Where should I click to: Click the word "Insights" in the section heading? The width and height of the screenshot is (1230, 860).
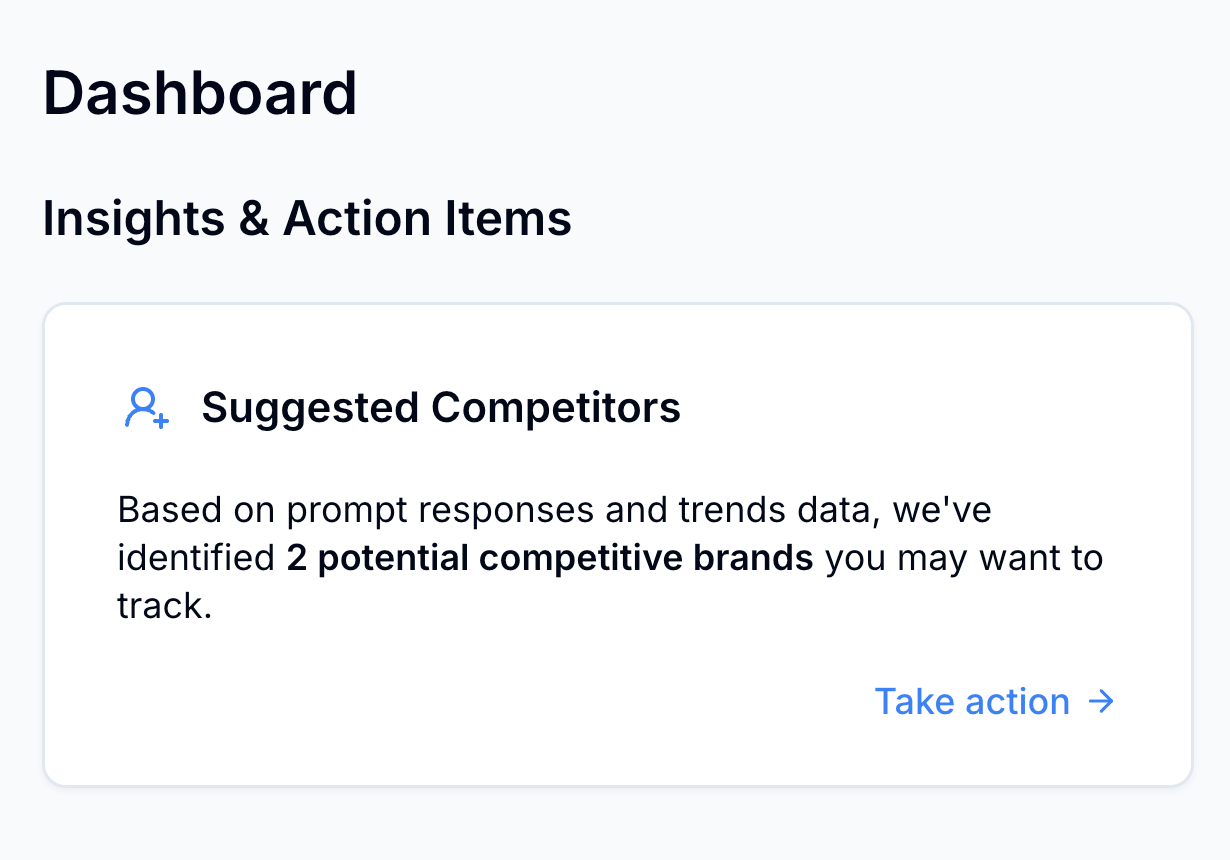coord(134,218)
